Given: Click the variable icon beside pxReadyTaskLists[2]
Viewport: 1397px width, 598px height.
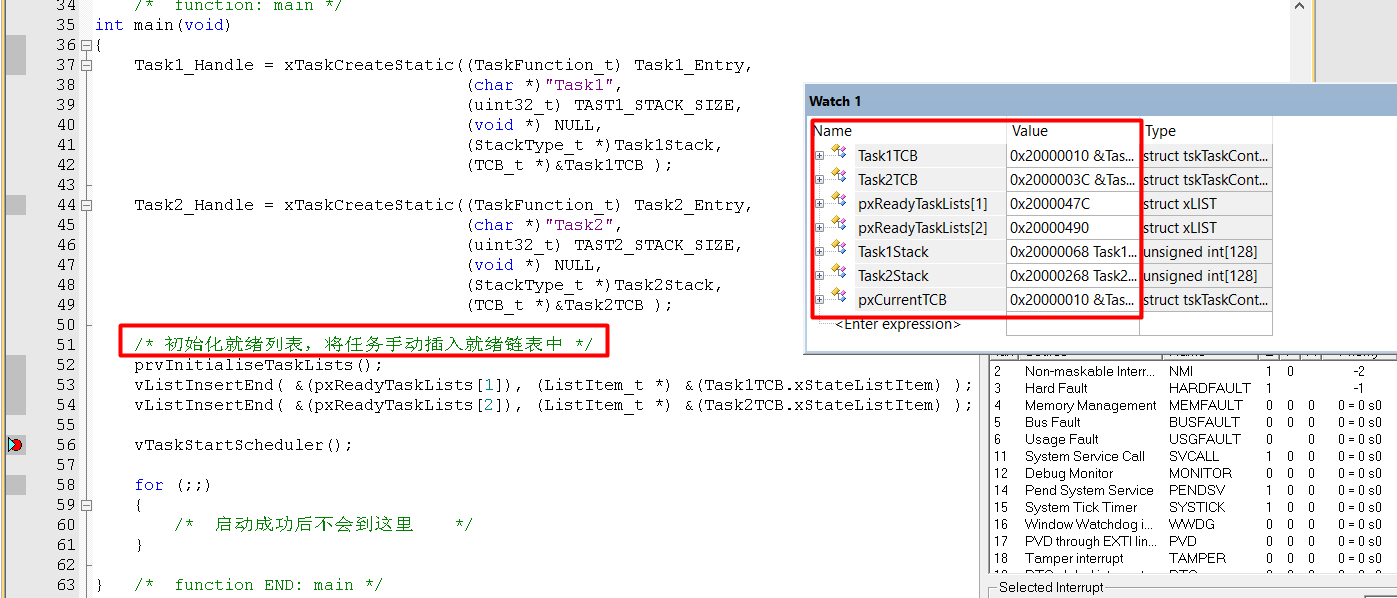Looking at the screenshot, I should point(839,226).
